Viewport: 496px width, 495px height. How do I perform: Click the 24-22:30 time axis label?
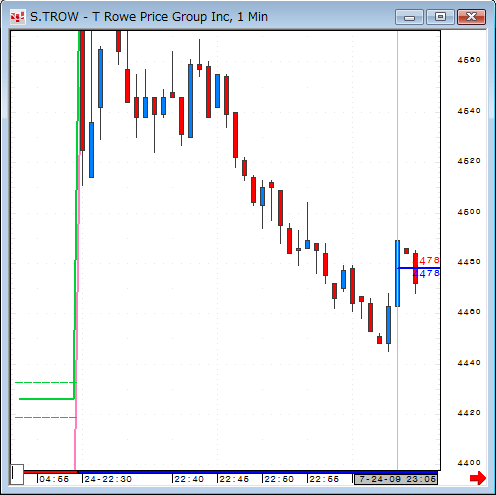click(108, 479)
